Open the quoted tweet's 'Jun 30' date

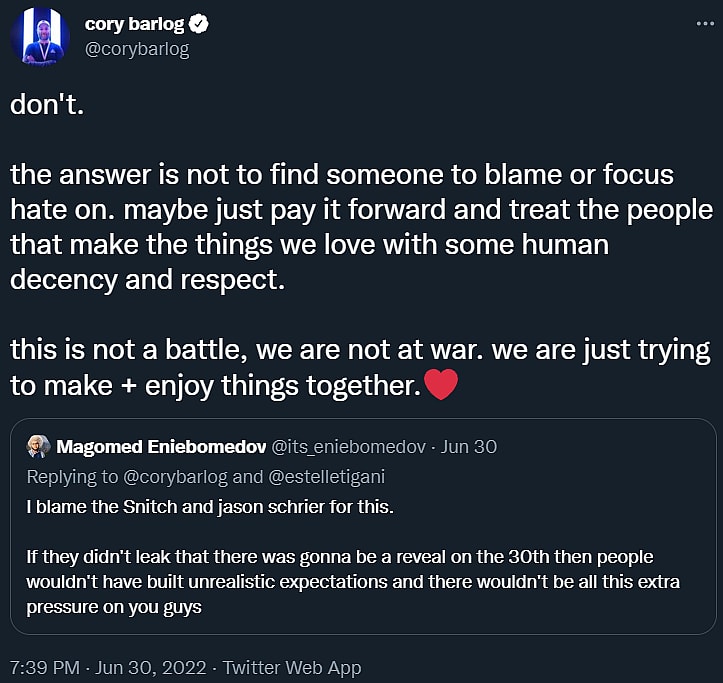click(469, 446)
